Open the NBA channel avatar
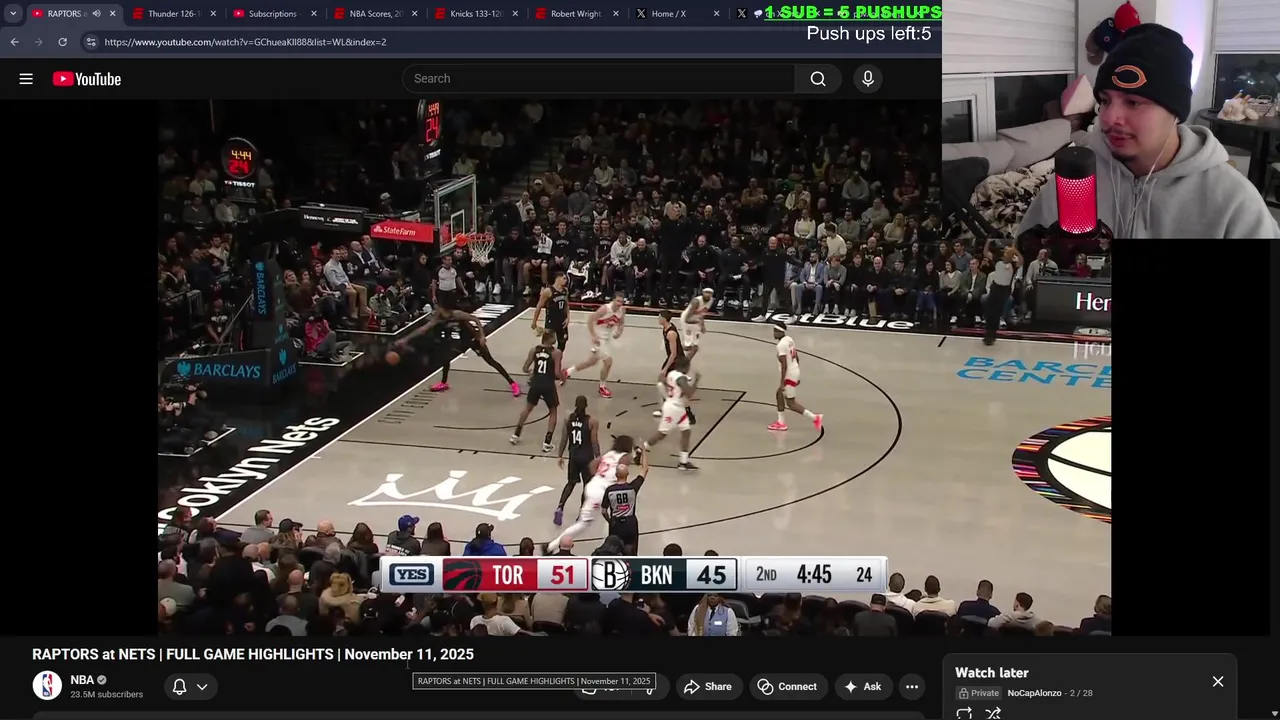1280x720 pixels. [x=47, y=685]
